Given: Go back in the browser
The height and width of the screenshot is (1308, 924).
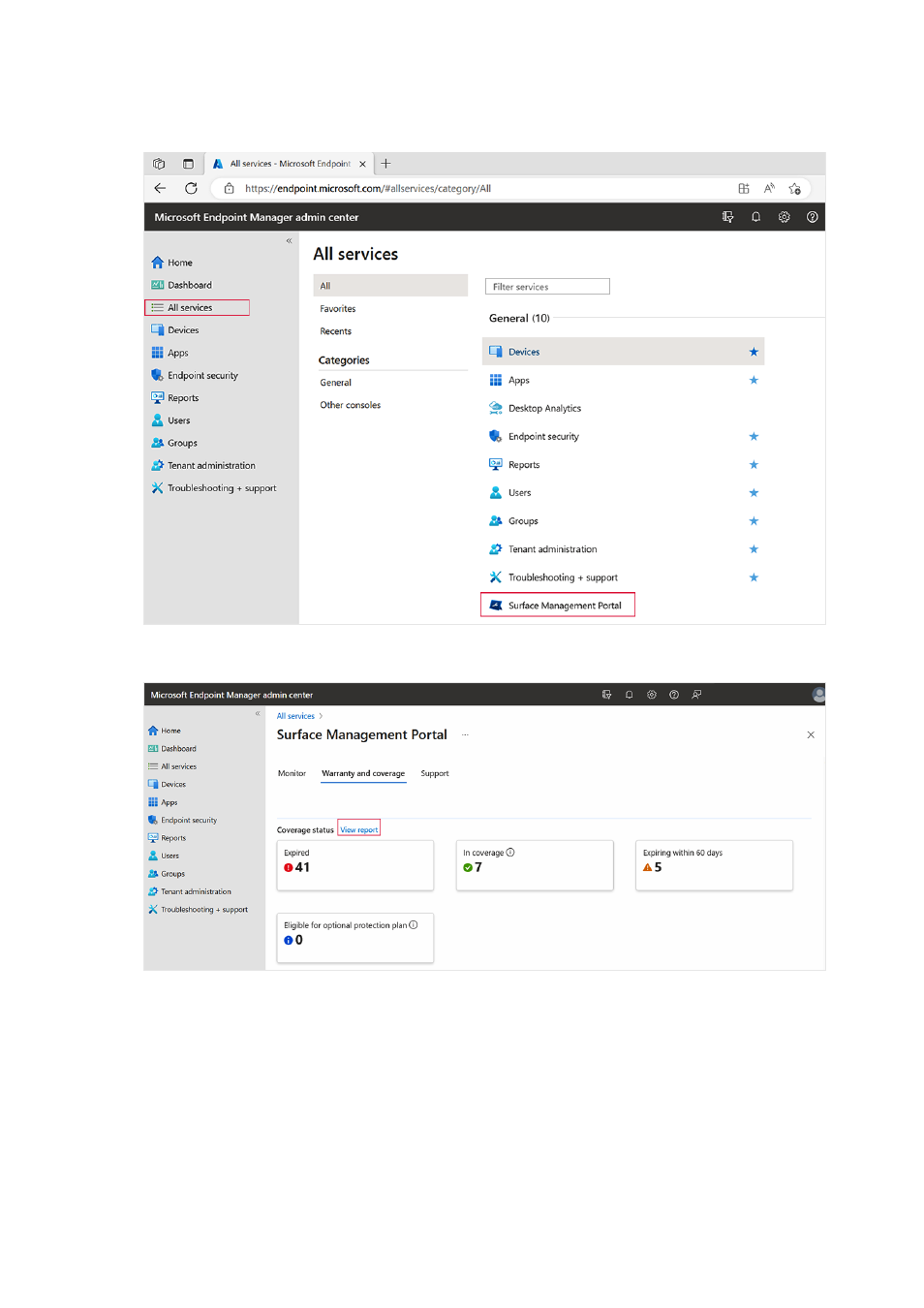Looking at the screenshot, I should [161, 188].
